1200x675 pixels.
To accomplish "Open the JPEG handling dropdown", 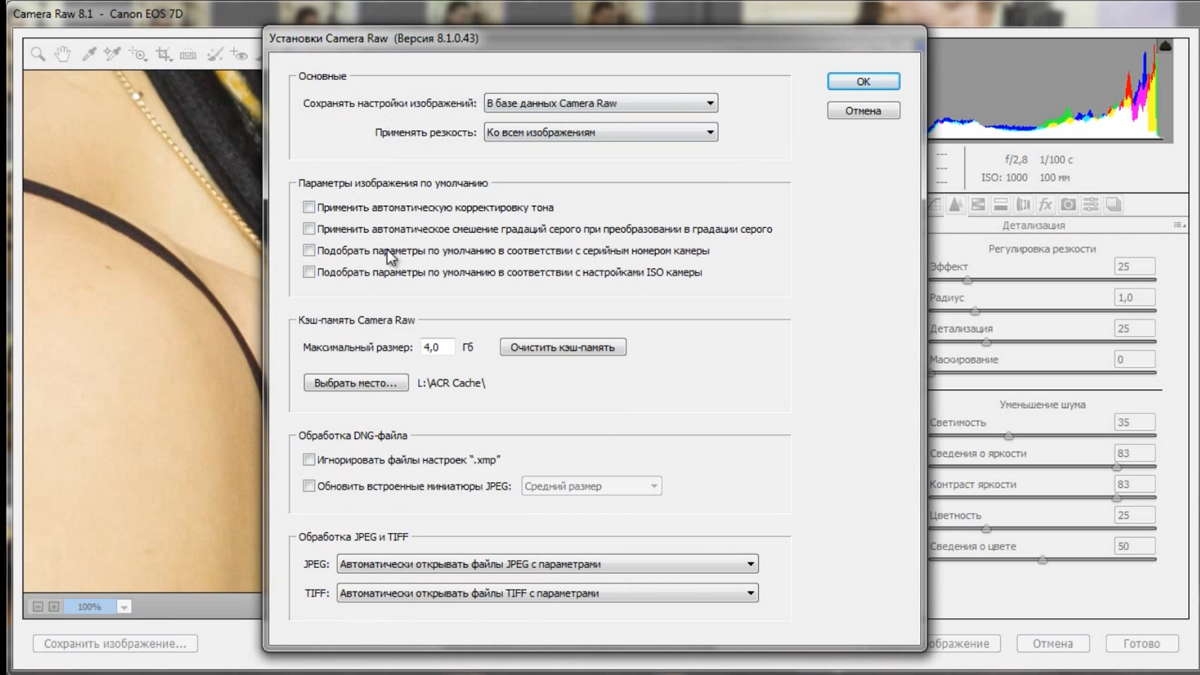I will (547, 564).
